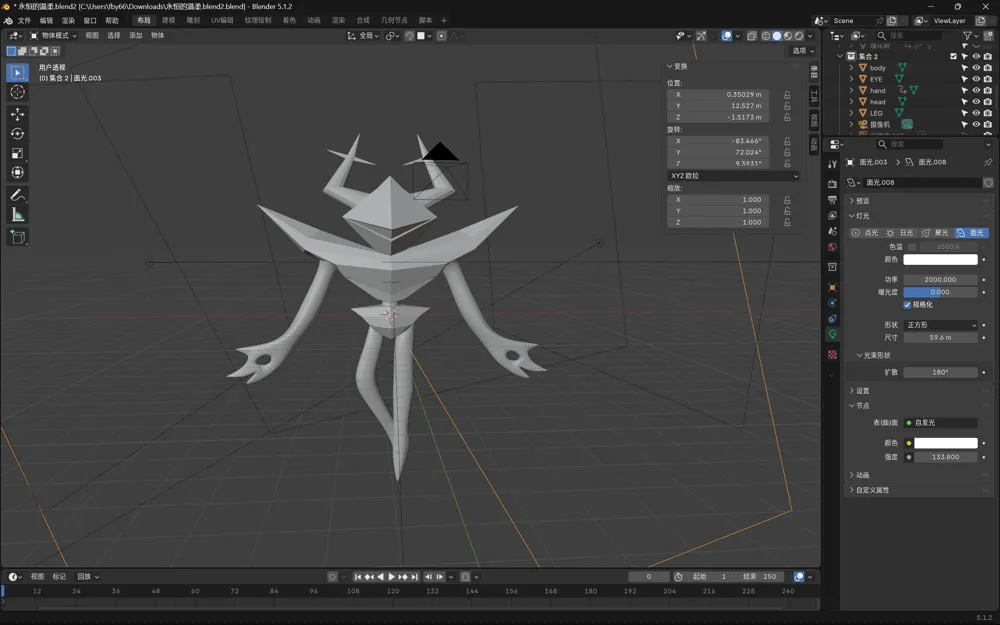1000x625 pixels.
Task: Disable rendering for the hand object
Action: (x=987, y=91)
